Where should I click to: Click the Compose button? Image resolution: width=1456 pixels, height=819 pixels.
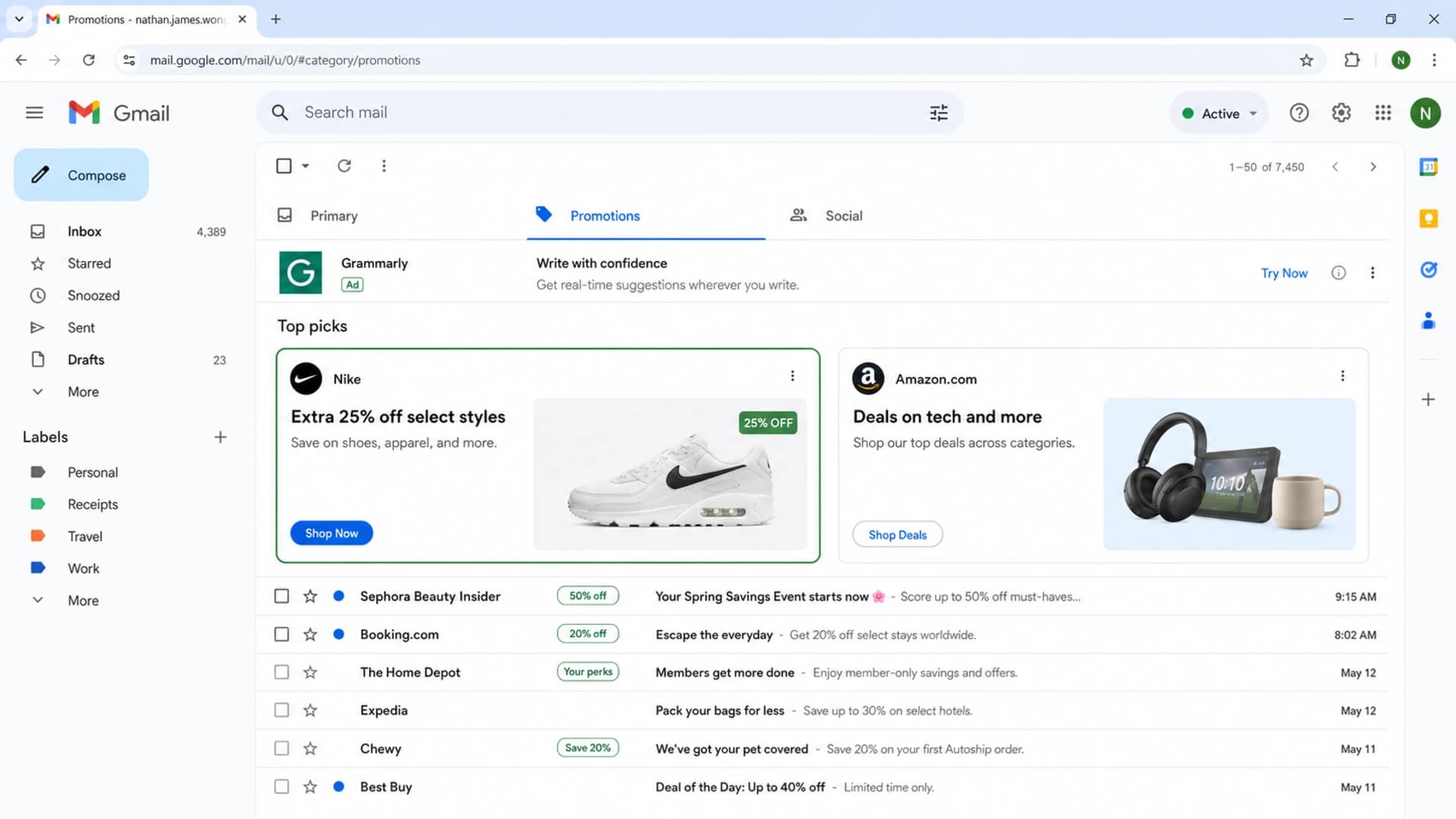81,175
